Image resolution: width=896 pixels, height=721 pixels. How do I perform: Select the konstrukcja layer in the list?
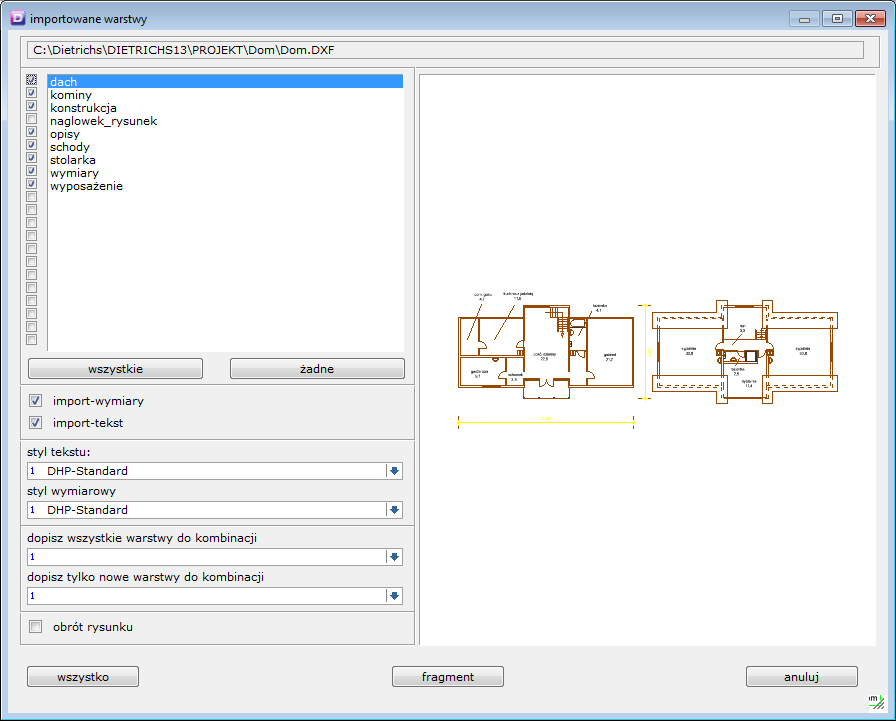coord(90,107)
